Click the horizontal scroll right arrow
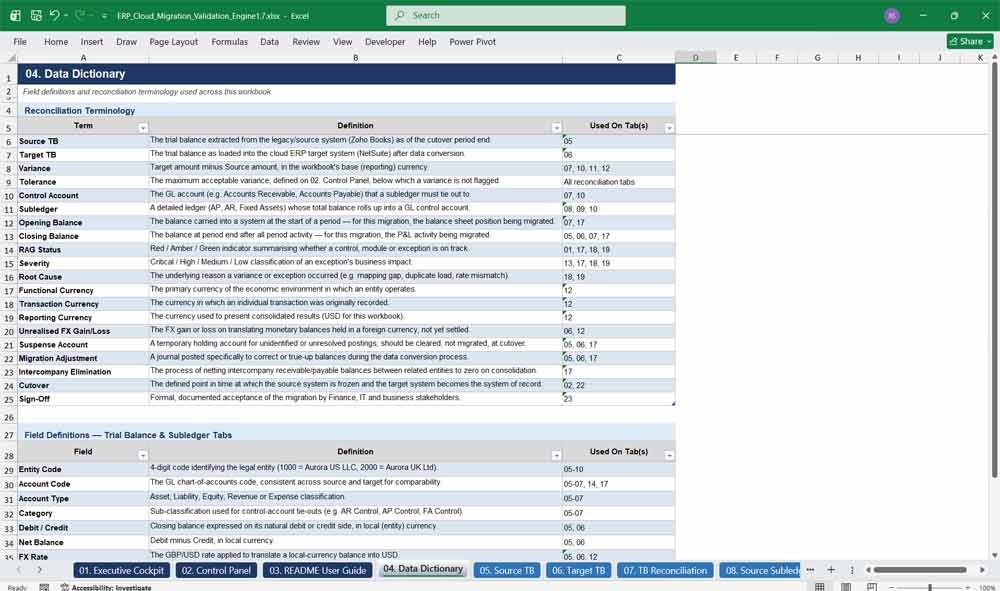 point(982,570)
